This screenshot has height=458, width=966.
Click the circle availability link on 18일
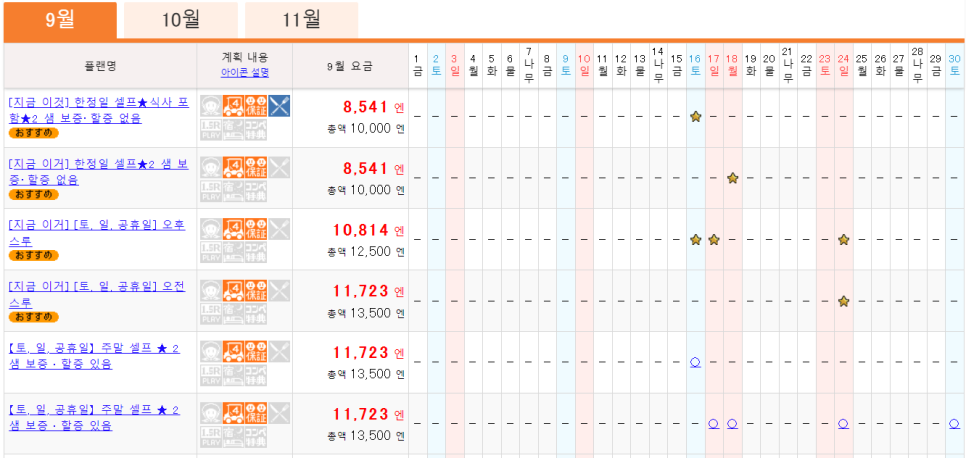coord(733,424)
